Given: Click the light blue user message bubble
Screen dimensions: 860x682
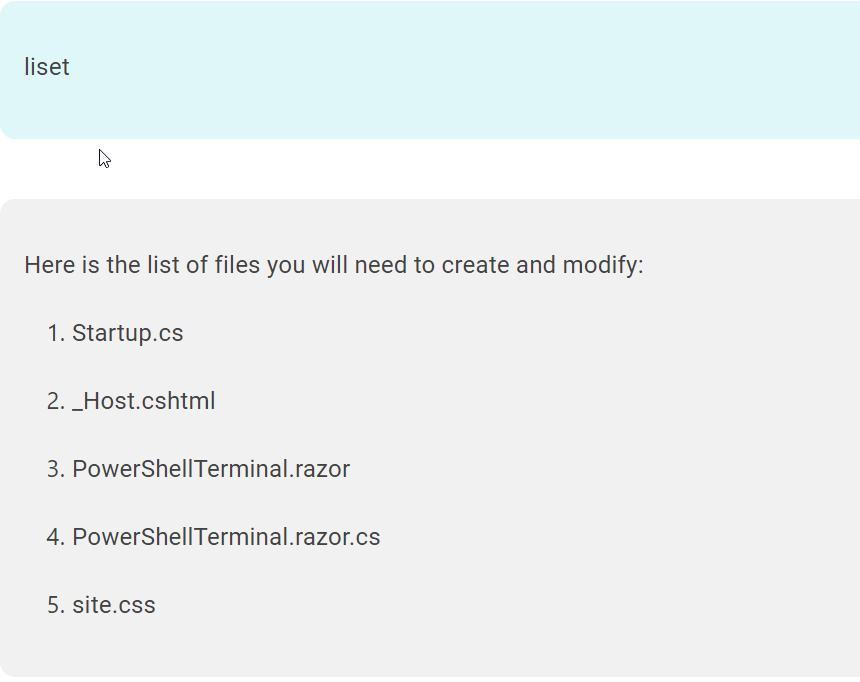Looking at the screenshot, I should (430, 70).
